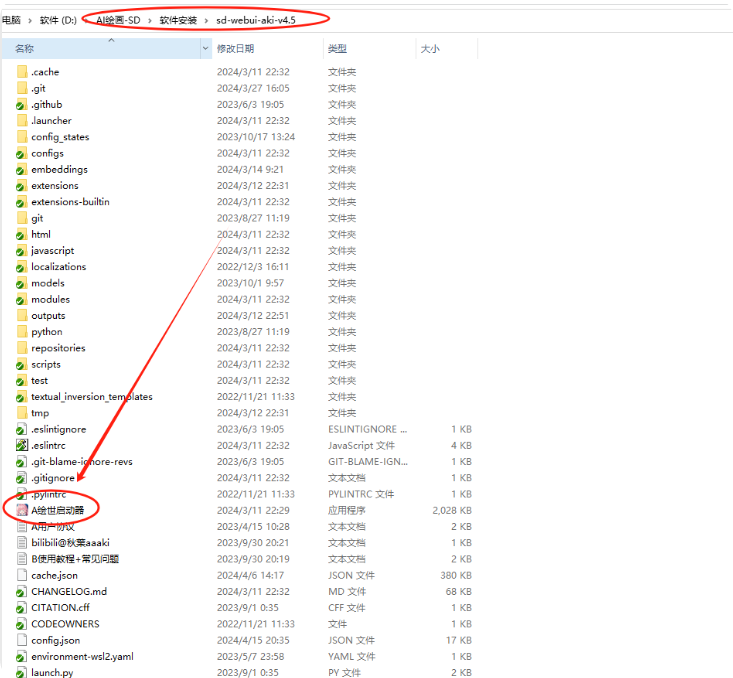Select the bilibili@秋葉aaaki text file icon
The width and height of the screenshot is (733, 678).
(x=22, y=543)
